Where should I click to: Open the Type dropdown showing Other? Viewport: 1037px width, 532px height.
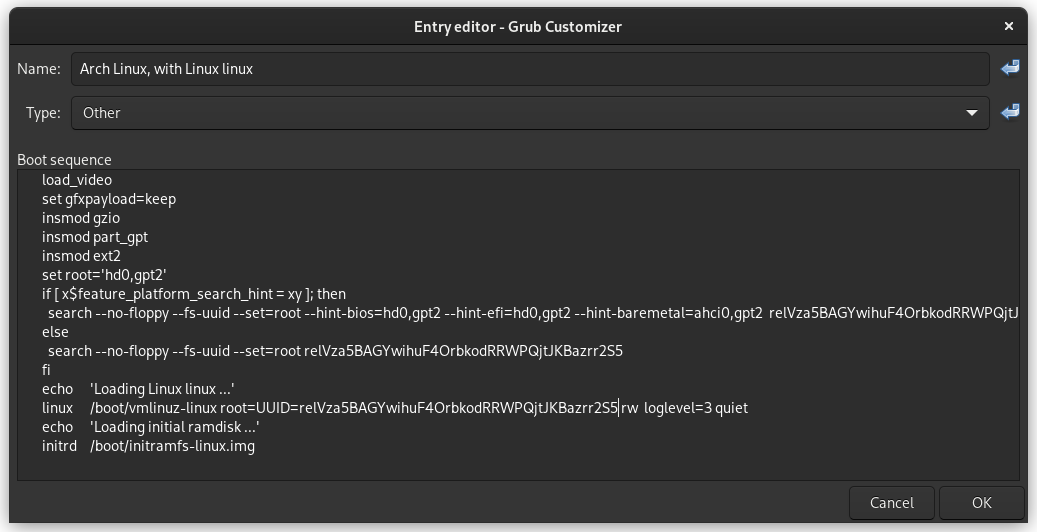tap(530, 113)
